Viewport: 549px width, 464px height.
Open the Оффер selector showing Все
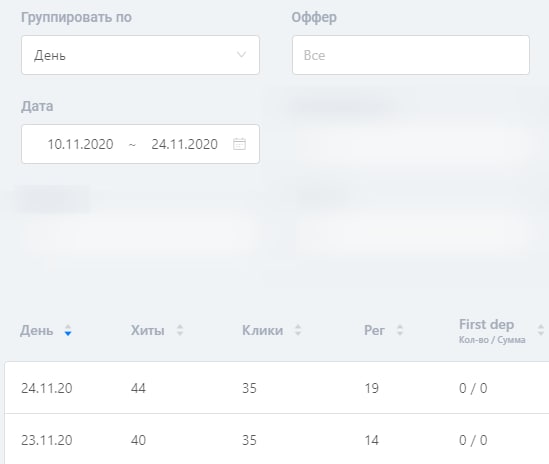tap(411, 55)
